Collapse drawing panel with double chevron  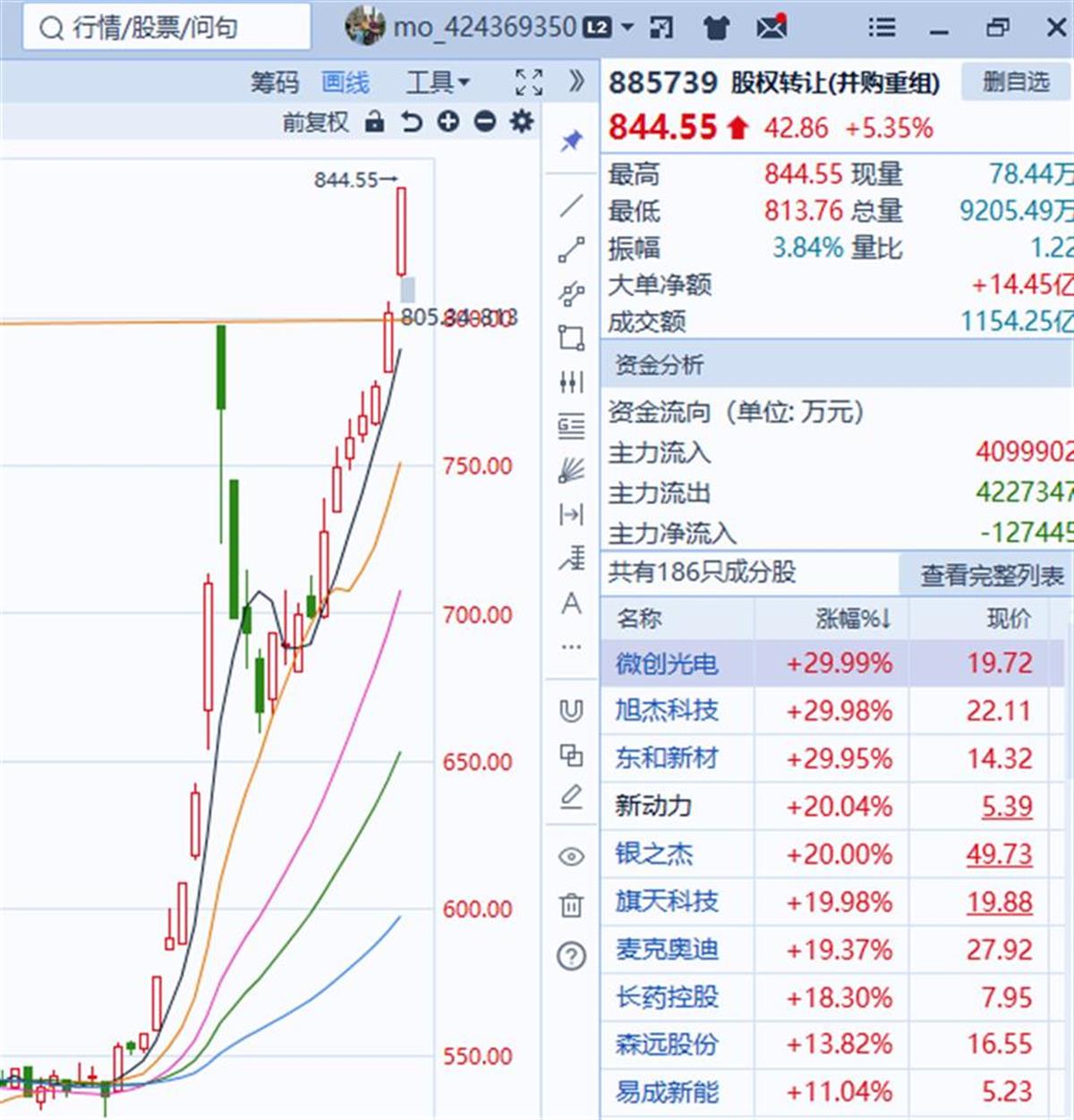click(x=576, y=81)
